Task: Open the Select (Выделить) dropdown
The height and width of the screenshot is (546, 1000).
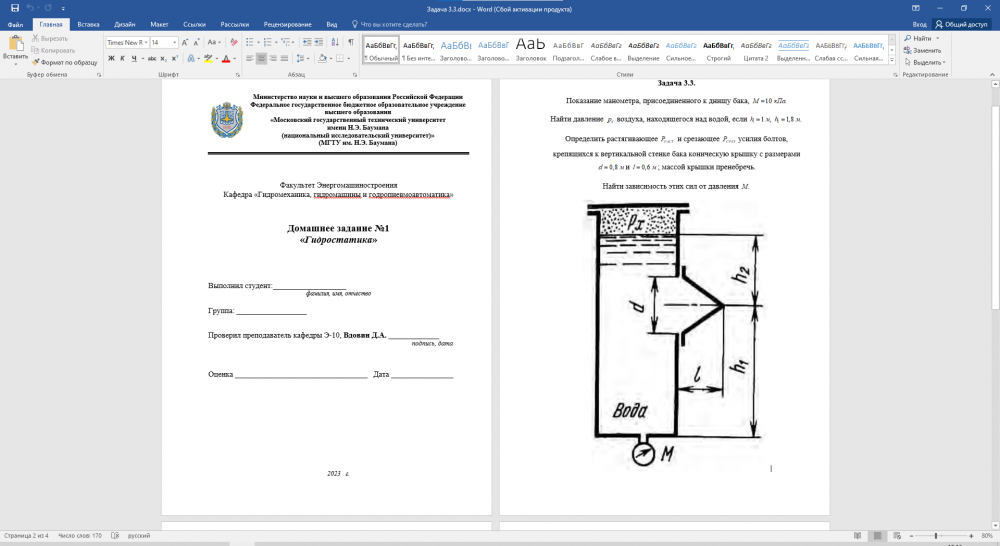Action: pos(925,63)
